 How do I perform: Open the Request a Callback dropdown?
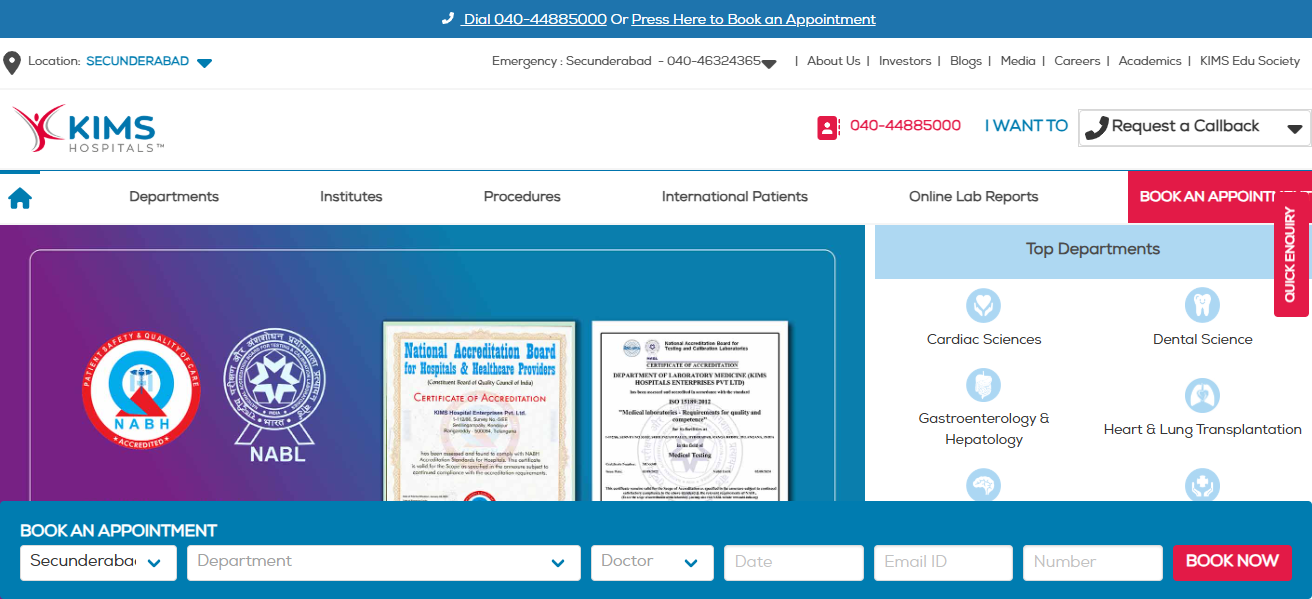click(x=1194, y=127)
